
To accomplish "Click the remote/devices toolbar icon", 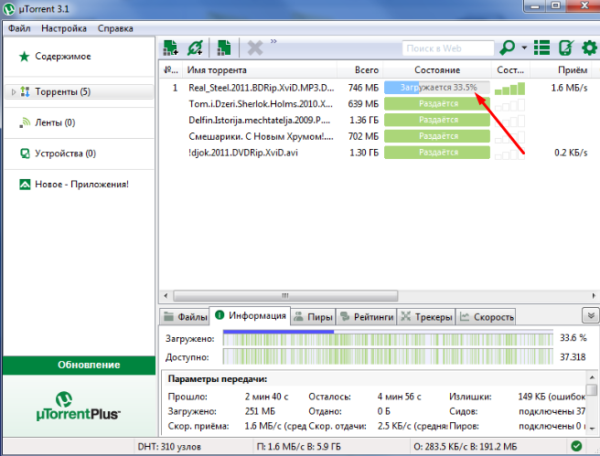I will click(566, 48).
